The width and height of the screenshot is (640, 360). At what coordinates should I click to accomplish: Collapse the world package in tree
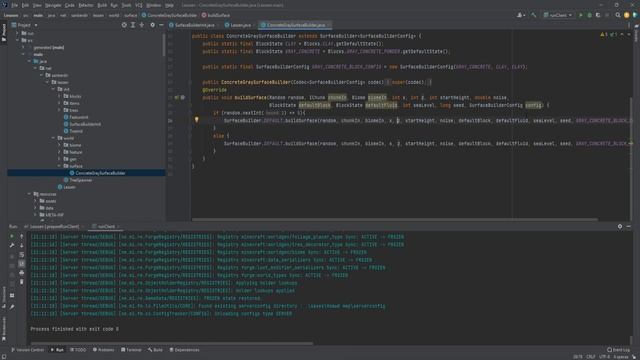coord(53,138)
